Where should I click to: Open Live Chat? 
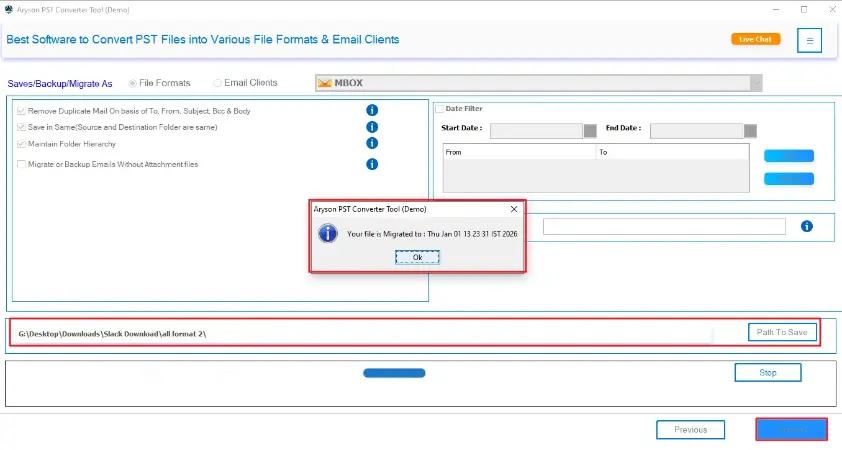tap(756, 39)
